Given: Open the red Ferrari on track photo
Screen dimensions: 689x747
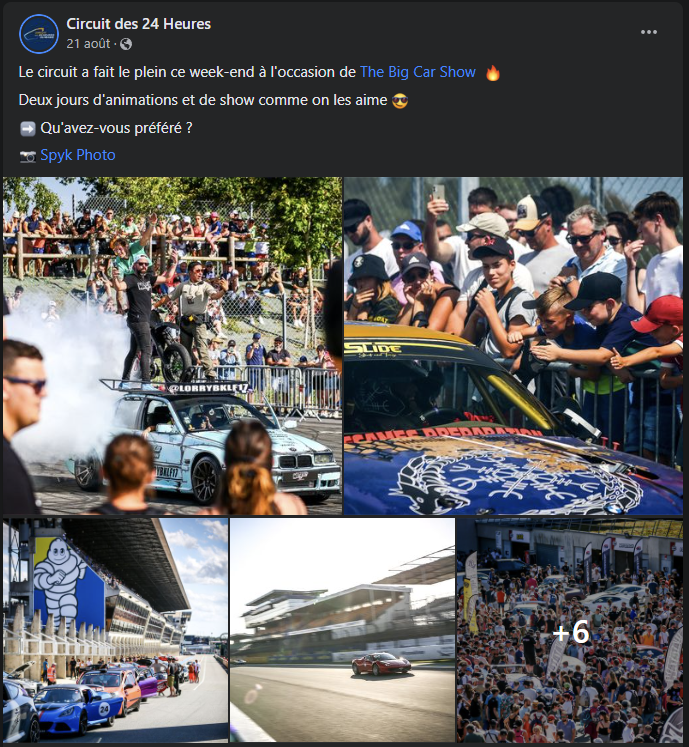Looking at the screenshot, I should (x=342, y=630).
